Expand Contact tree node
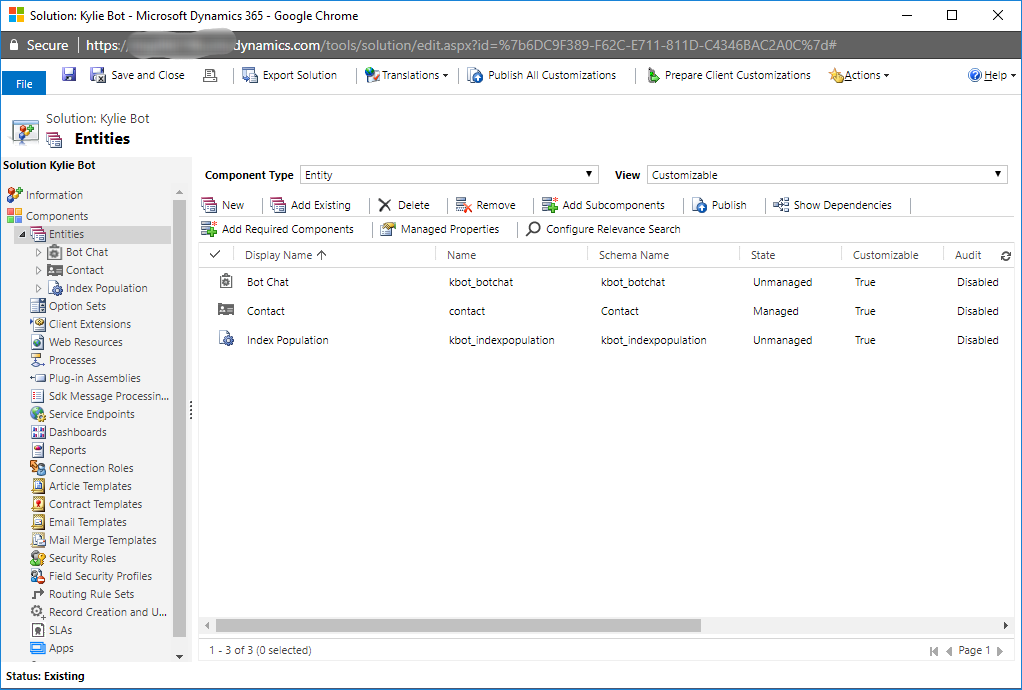The height and width of the screenshot is (690, 1022). [x=38, y=270]
